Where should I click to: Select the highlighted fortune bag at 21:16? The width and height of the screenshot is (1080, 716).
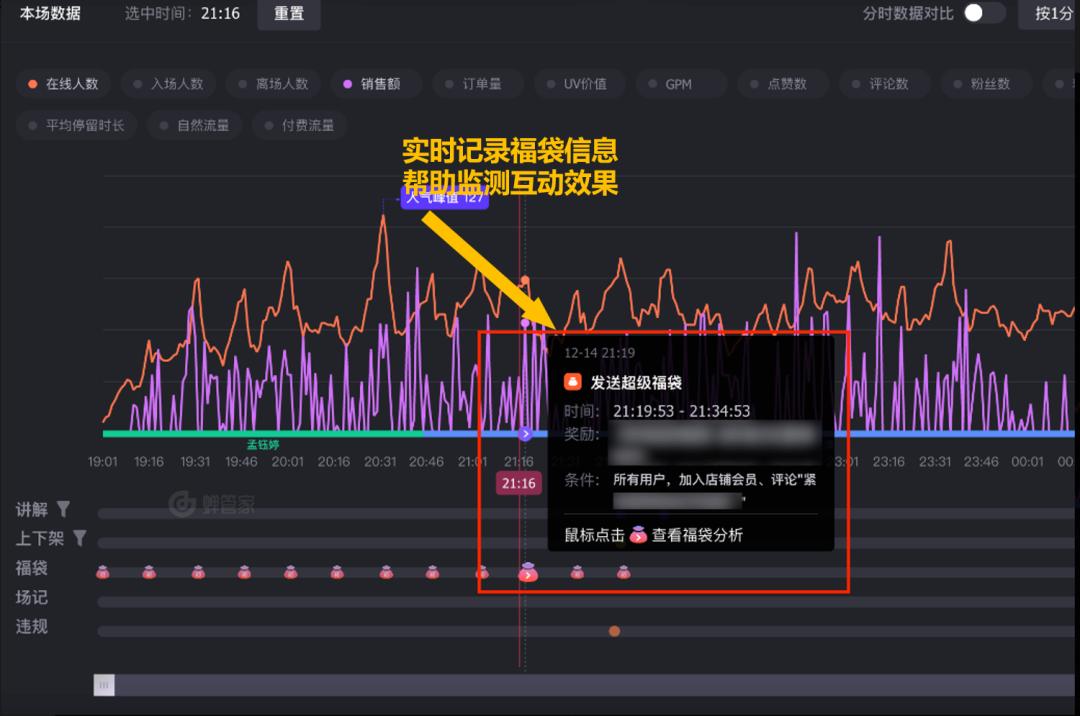tap(526, 574)
